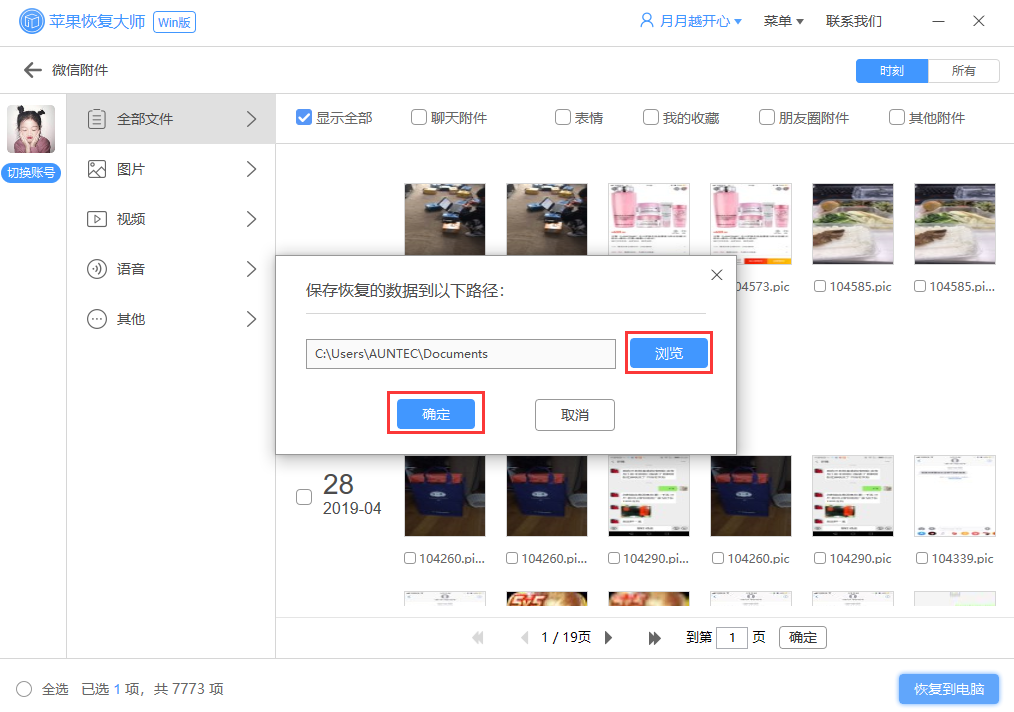Click the 苹果恢复大师 app logo
Image resolution: width=1014 pixels, height=712 pixels.
click(30, 20)
